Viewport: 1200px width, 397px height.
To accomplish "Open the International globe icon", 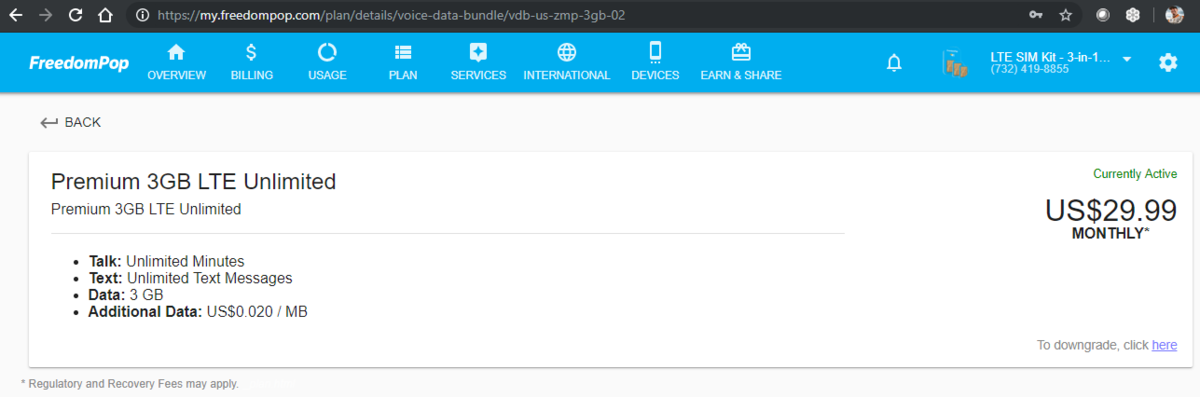I will [567, 52].
